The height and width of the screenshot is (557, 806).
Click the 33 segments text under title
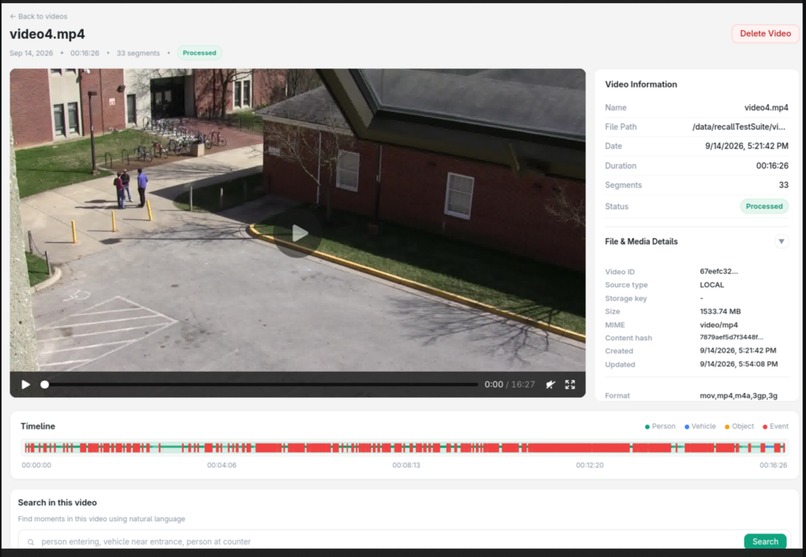pos(138,53)
